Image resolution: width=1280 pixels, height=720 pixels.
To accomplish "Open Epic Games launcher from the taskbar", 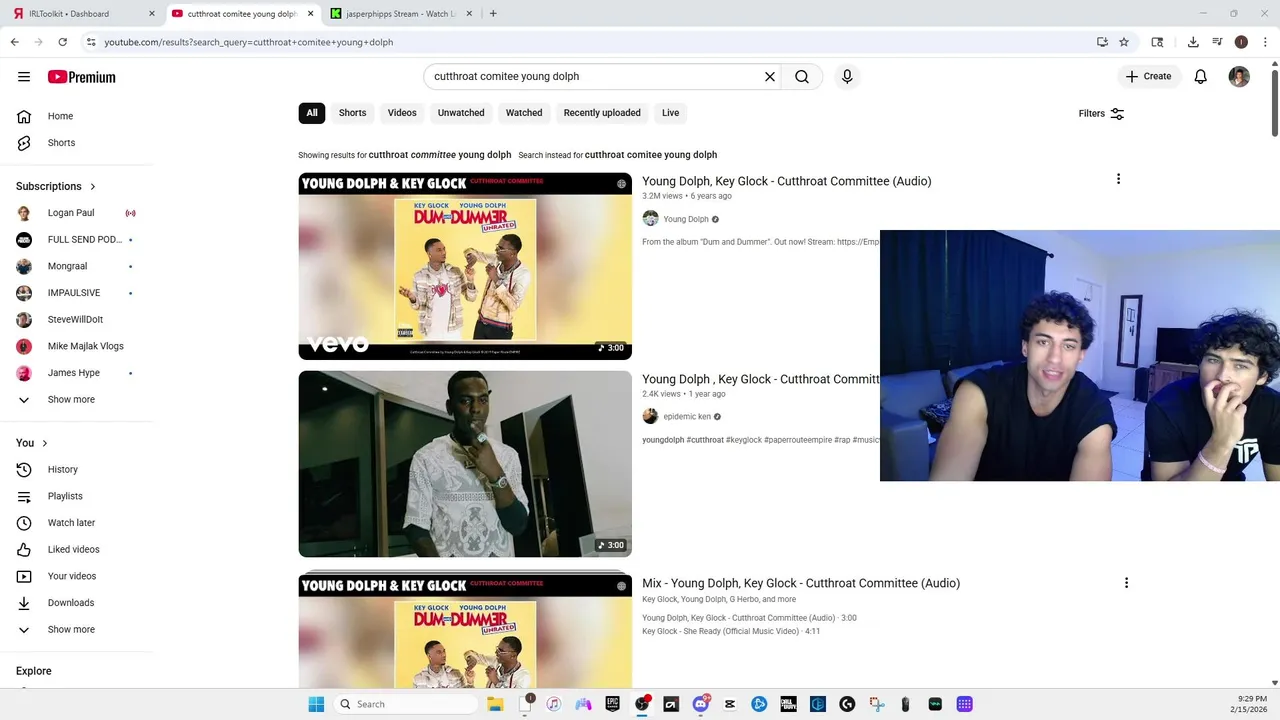I will point(613,704).
